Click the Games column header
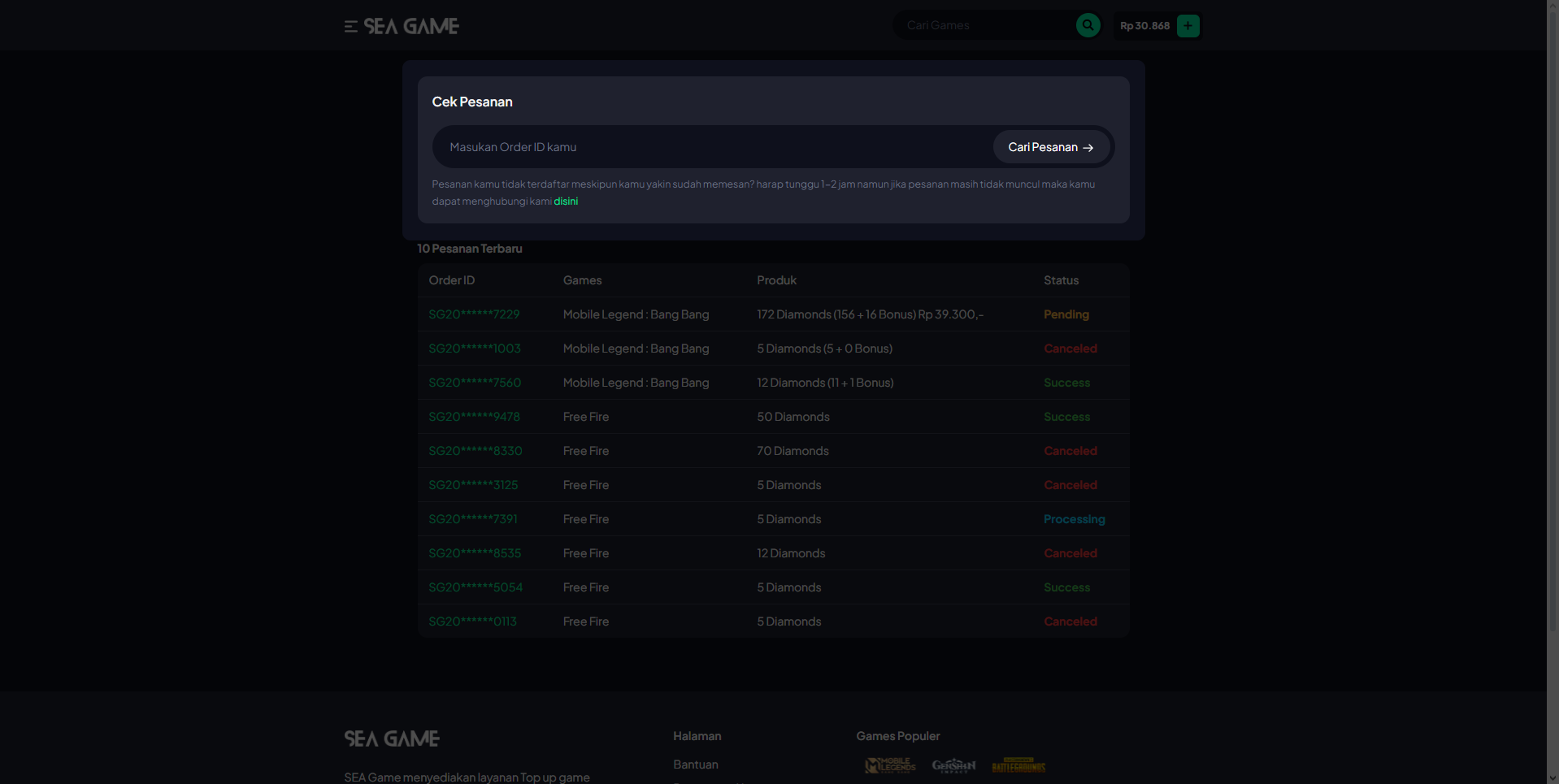 [x=582, y=280]
